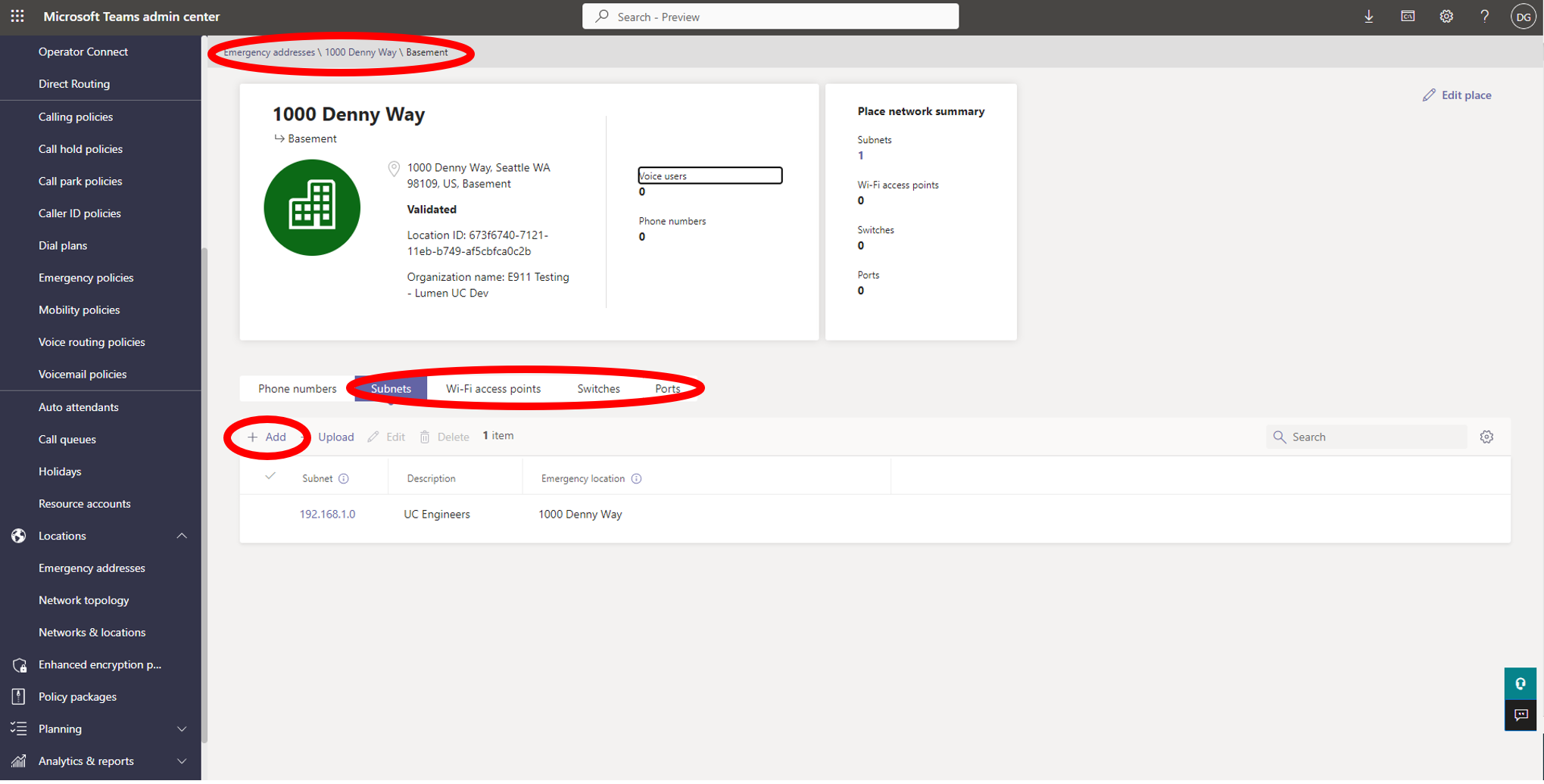Collapse the Locations section in sidebar
This screenshot has width=1544, height=784.
(x=182, y=535)
